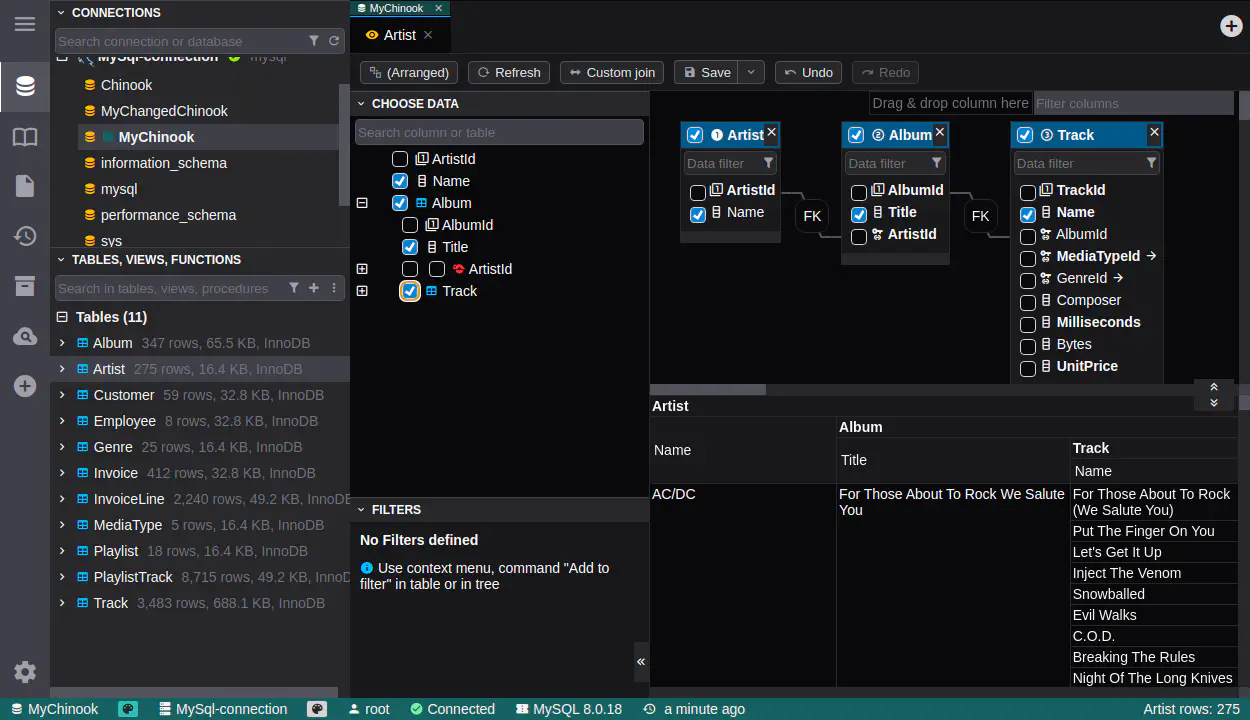Viewport: 1250px width, 720px height.
Task: Open the hamburger menu in the sidebar
Action: pos(25,24)
